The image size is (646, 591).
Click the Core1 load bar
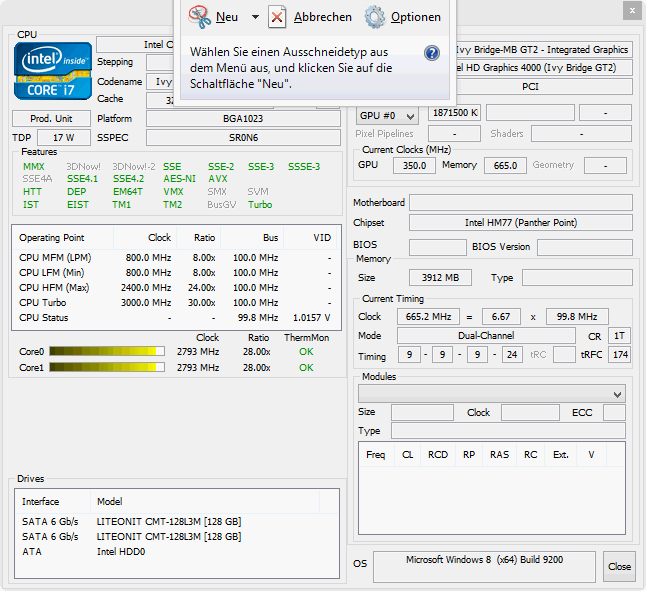(107, 367)
